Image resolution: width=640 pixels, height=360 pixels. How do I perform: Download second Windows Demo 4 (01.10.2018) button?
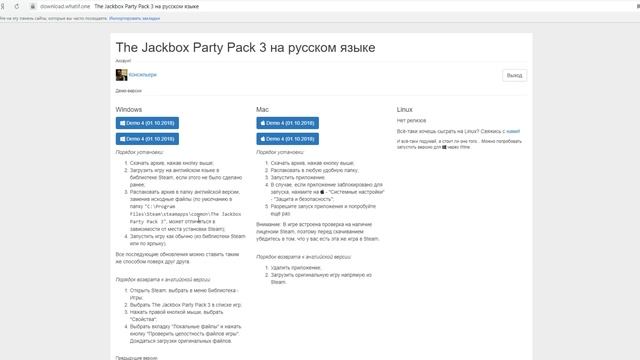[147, 139]
